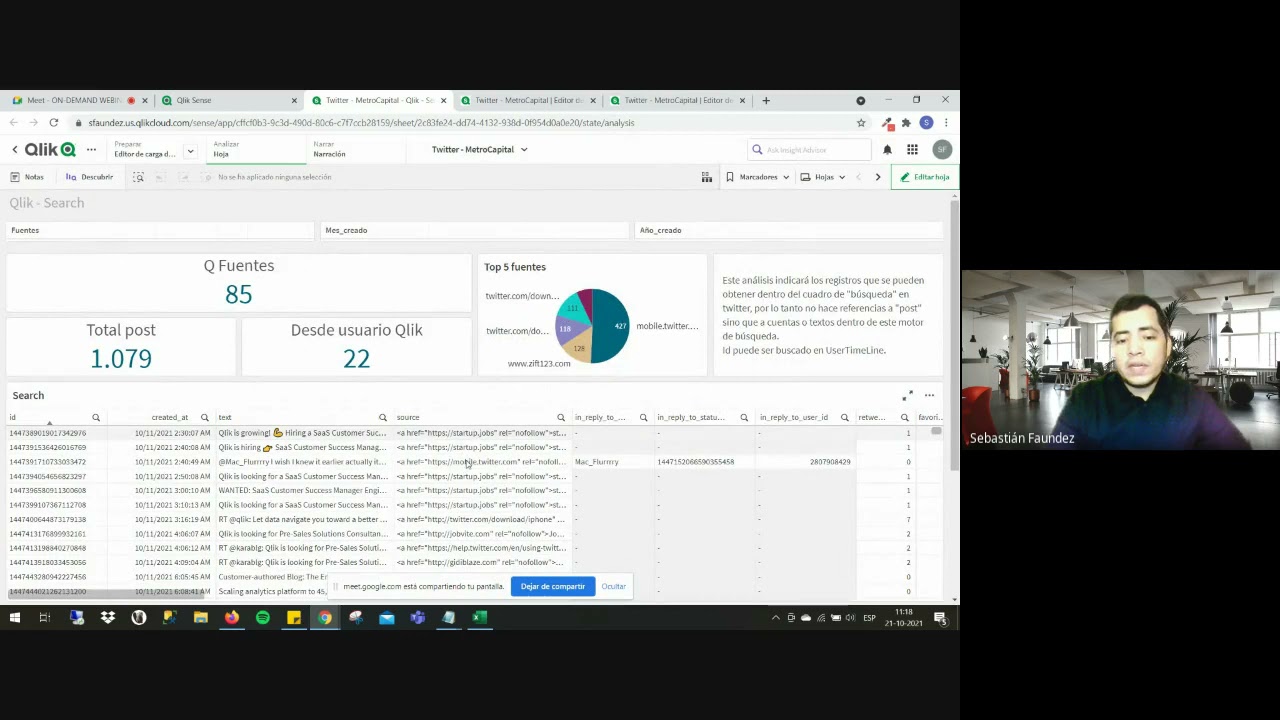Bookmark this page with the star

(x=861, y=123)
